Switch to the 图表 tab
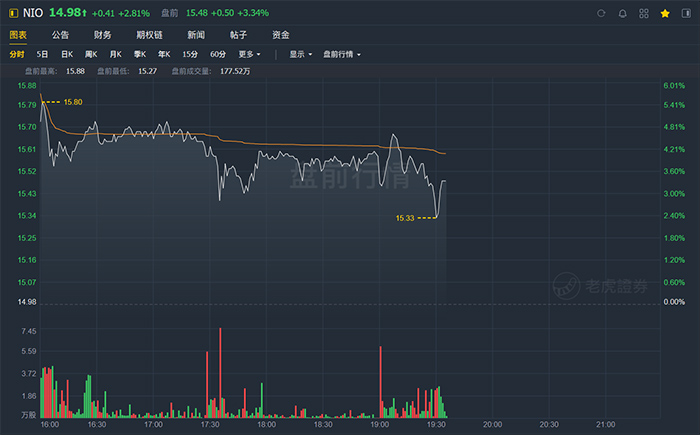The width and height of the screenshot is (700, 435). [x=18, y=35]
